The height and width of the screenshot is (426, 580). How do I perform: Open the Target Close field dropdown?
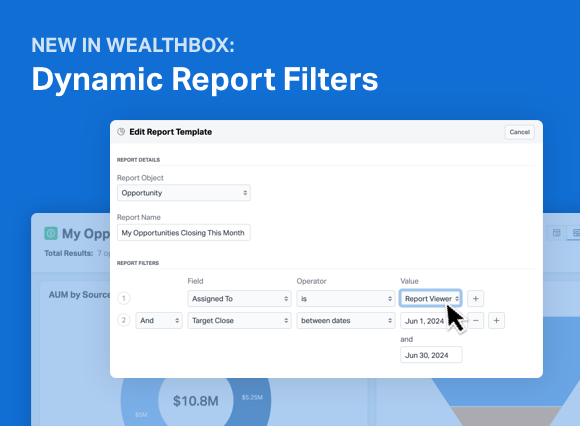(239, 320)
